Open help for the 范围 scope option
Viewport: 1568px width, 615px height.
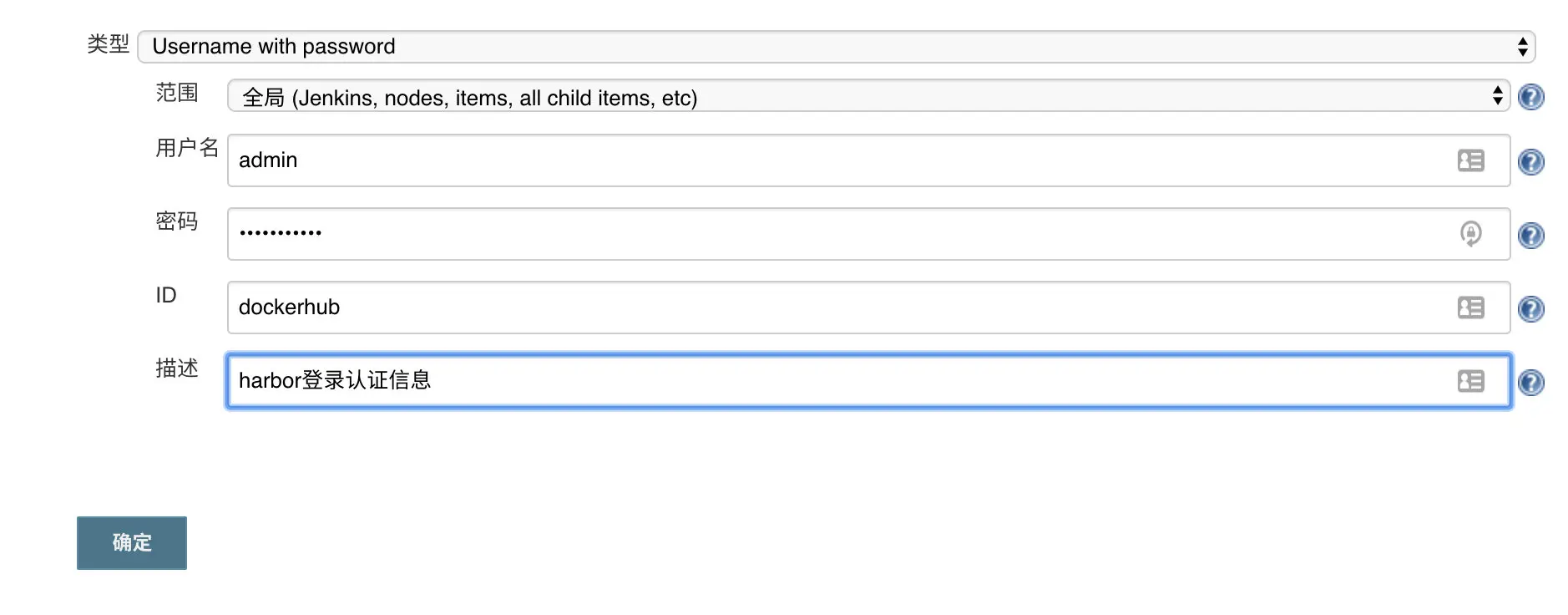[x=1531, y=97]
